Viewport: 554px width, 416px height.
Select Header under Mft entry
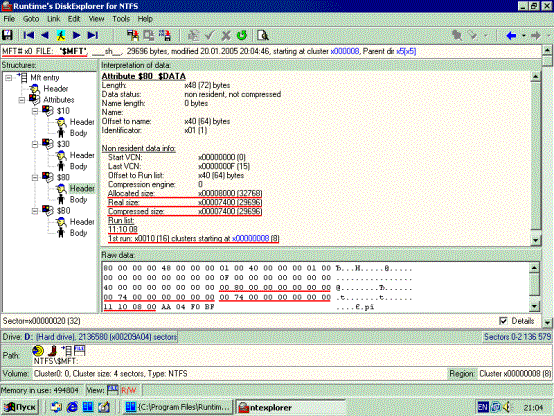55,89
